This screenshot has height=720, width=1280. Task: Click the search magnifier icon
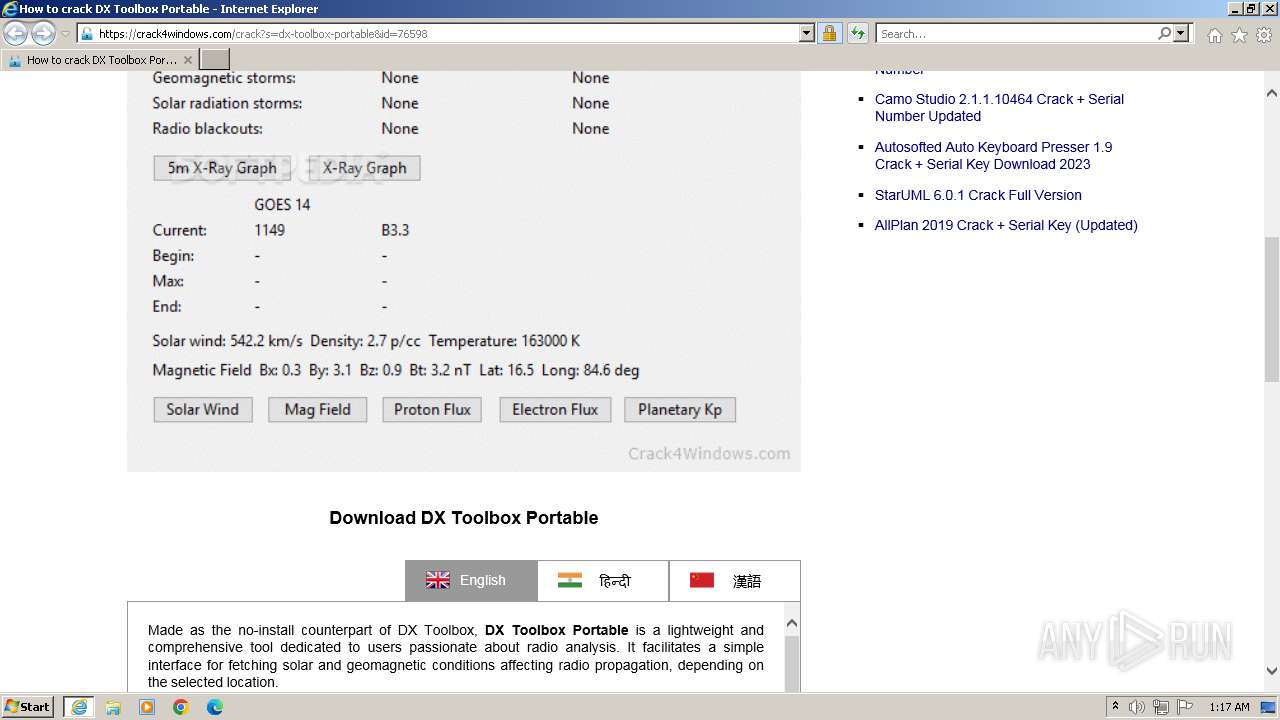coord(1164,33)
